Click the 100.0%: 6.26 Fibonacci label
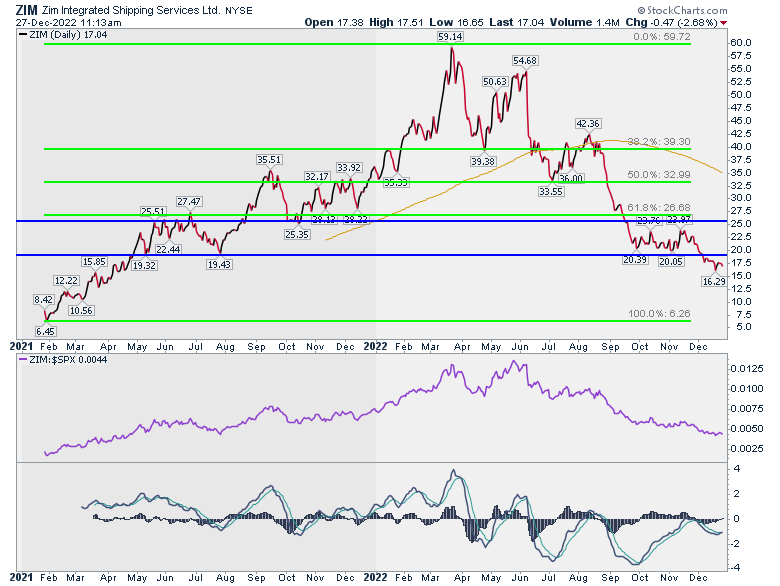 click(660, 314)
